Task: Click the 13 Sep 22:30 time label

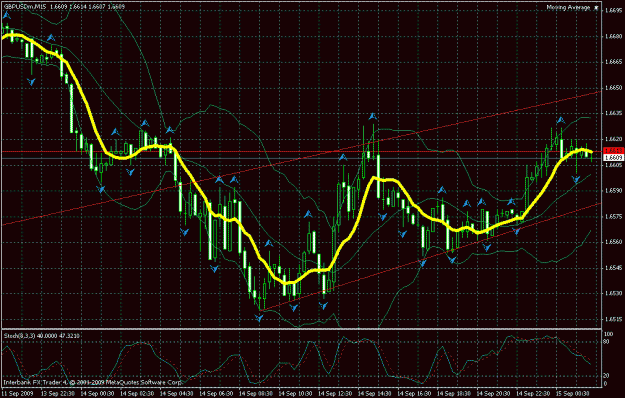Action: [58, 393]
